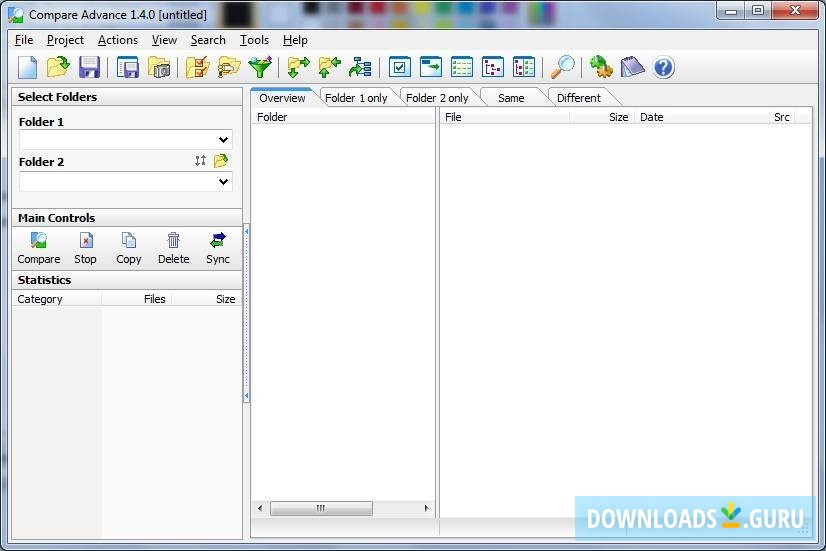This screenshot has width=826, height=551.
Task: Click the folder with up-left green arrows icon
Action: point(329,67)
